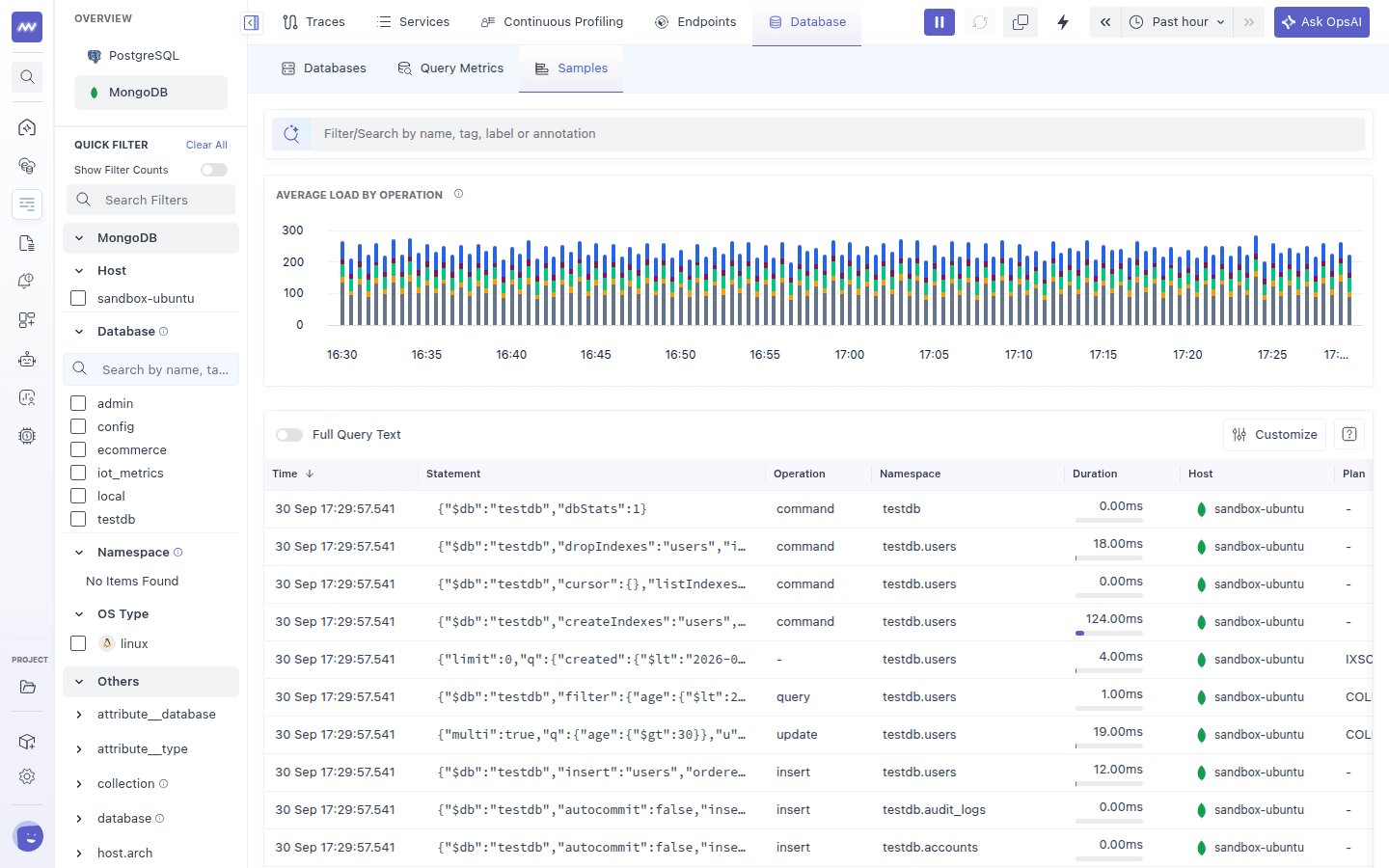This screenshot has height=868, width=1389.
Task: Expand attribute__database filter
Action: (x=79, y=715)
